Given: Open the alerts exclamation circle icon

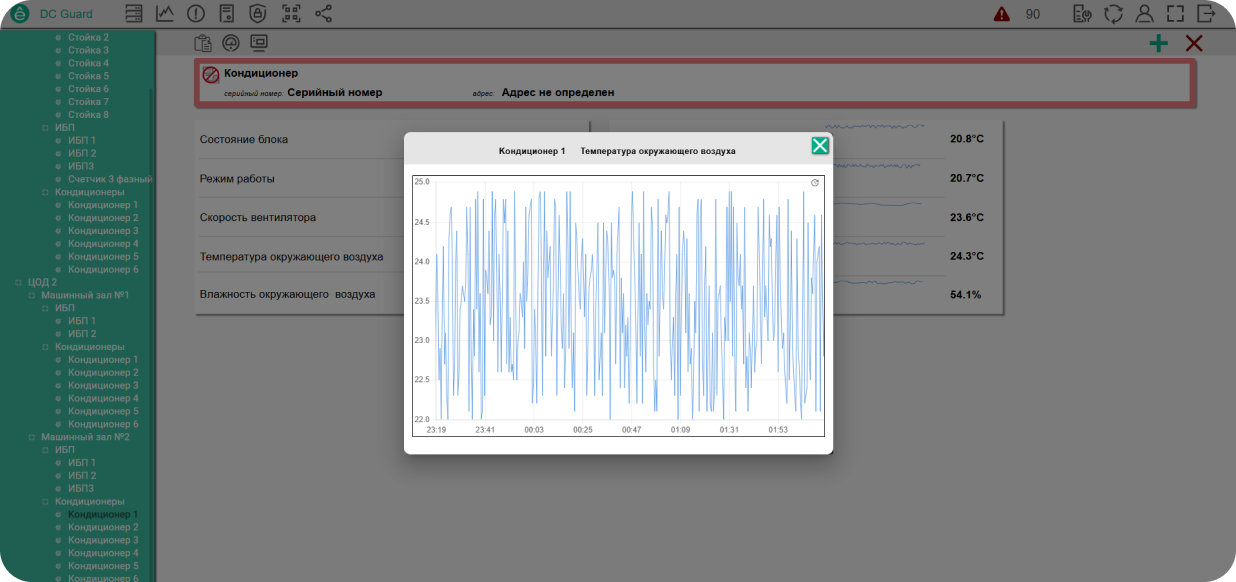Looking at the screenshot, I should pos(196,14).
